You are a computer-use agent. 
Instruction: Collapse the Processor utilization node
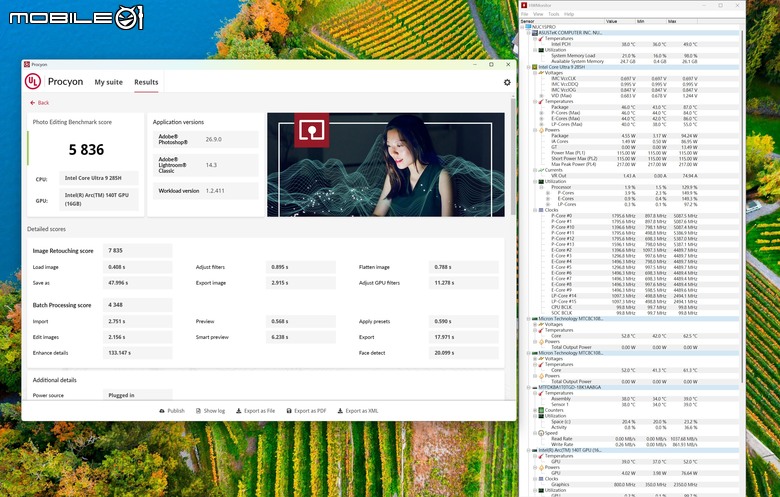pos(541,187)
